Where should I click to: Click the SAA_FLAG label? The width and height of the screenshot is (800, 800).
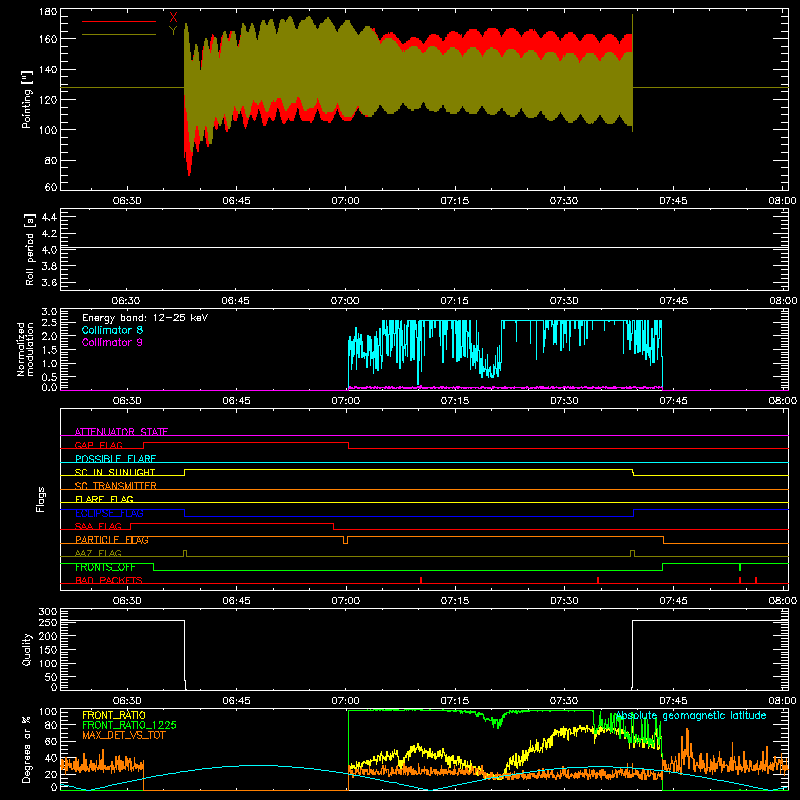[98, 526]
